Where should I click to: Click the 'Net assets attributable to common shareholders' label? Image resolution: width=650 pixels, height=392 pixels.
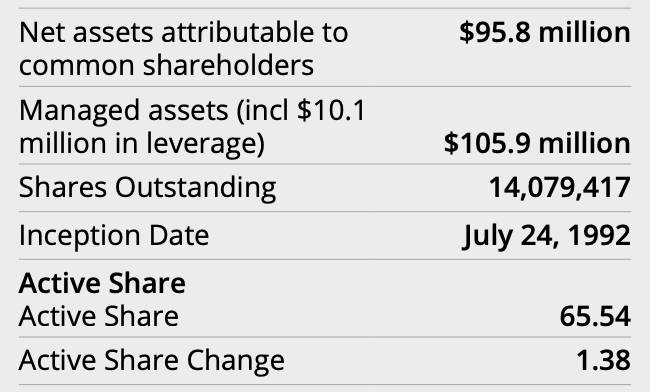click(183, 48)
